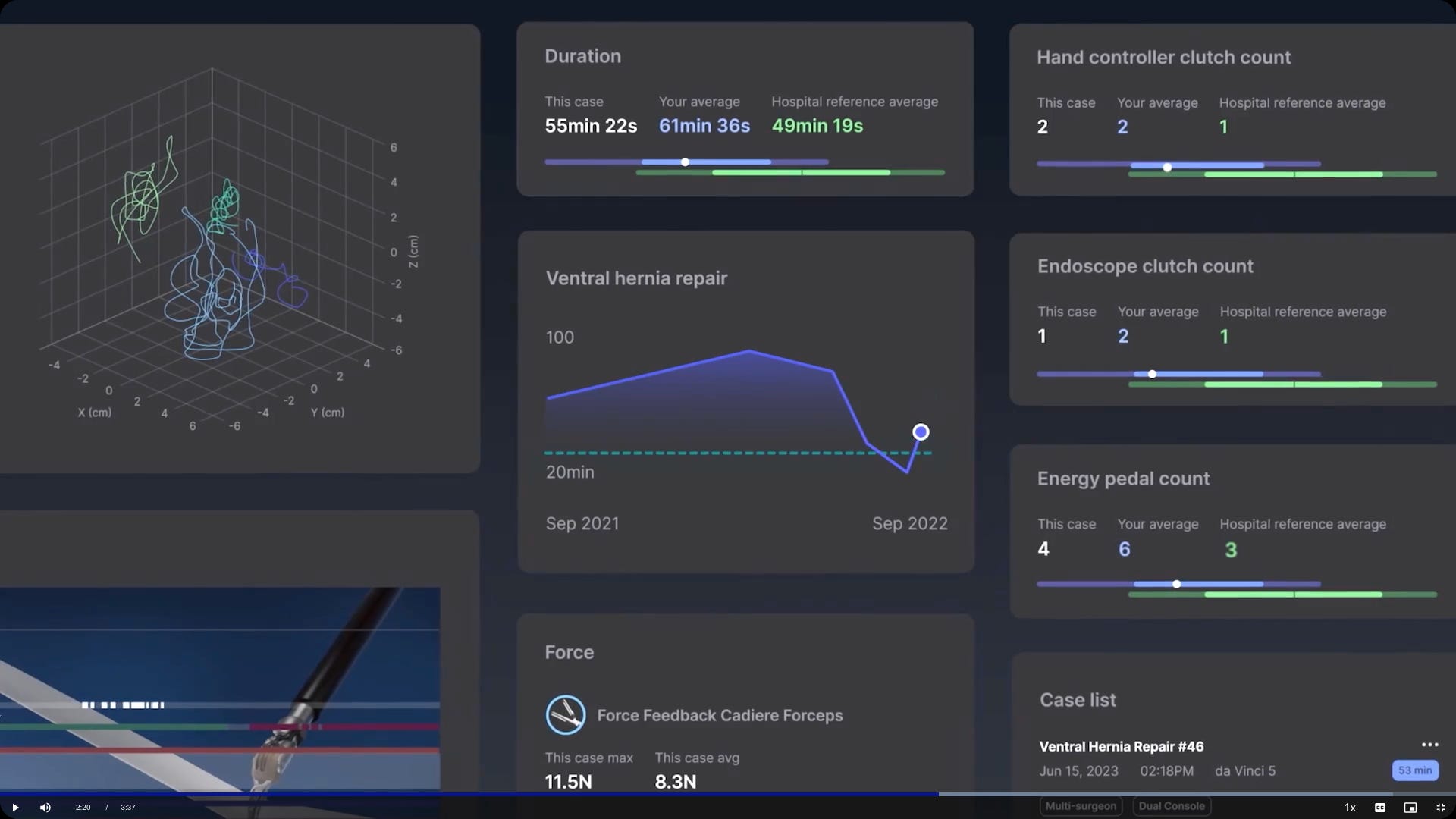Viewport: 1456px width, 819px height.
Task: Toggle closed captions
Action: click(x=1380, y=808)
